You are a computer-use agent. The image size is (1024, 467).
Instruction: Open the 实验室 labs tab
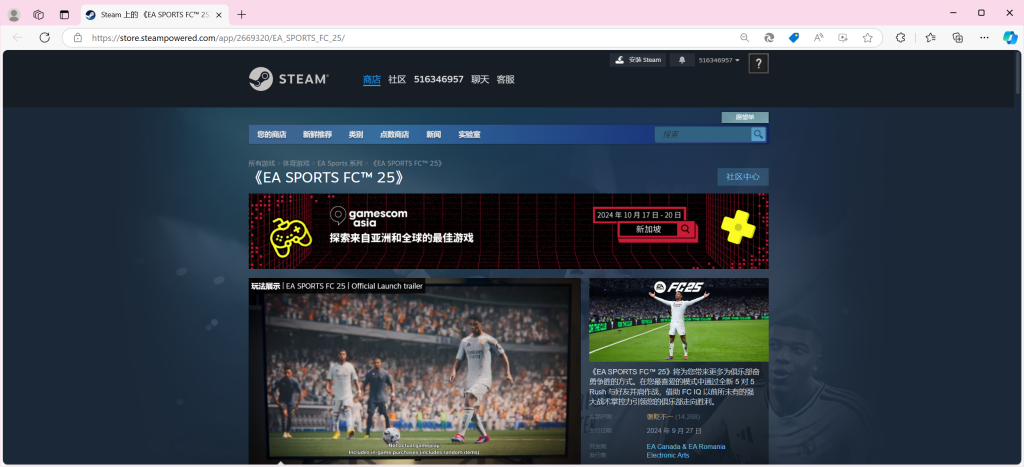click(x=469, y=135)
